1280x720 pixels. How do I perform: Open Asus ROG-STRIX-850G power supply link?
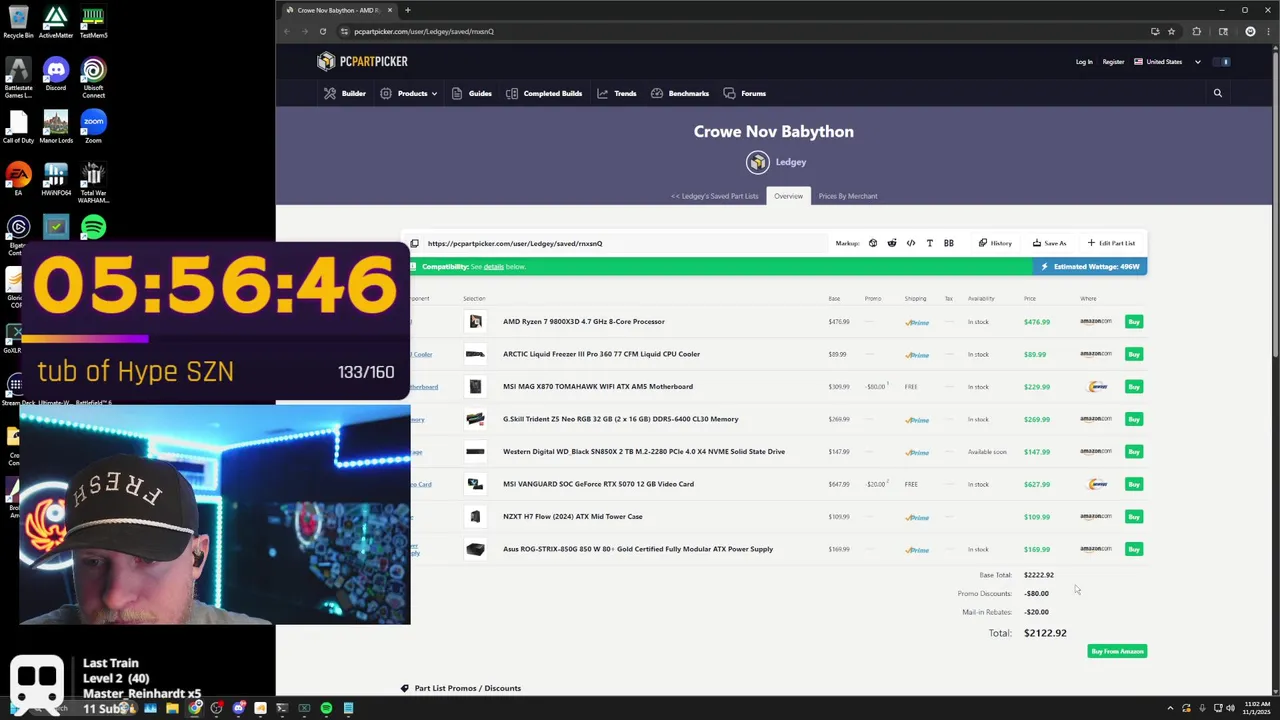coord(638,549)
